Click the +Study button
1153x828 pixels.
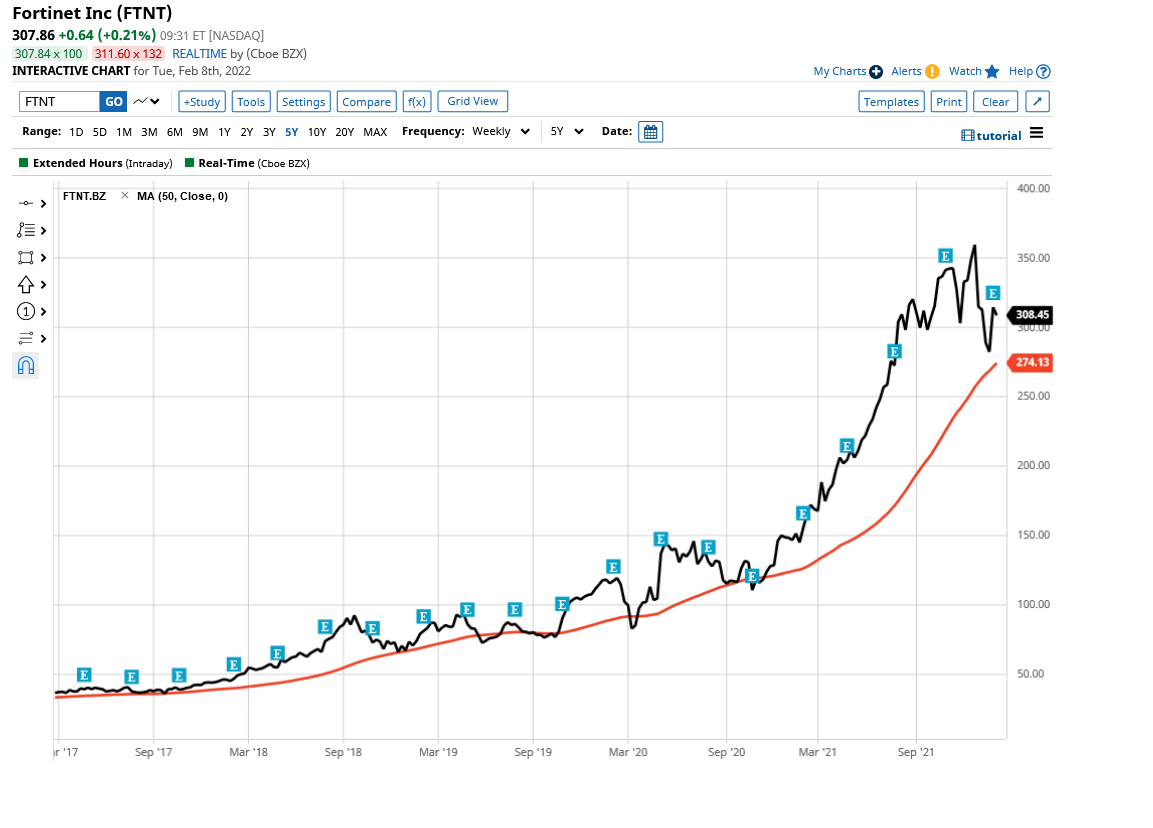202,101
